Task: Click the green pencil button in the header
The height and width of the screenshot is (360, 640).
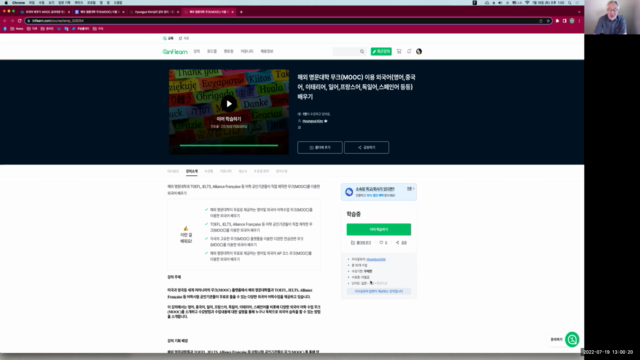Action: click(x=381, y=51)
